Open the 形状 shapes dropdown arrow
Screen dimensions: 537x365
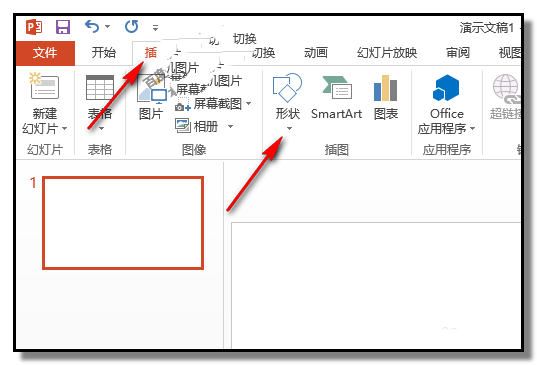point(289,129)
